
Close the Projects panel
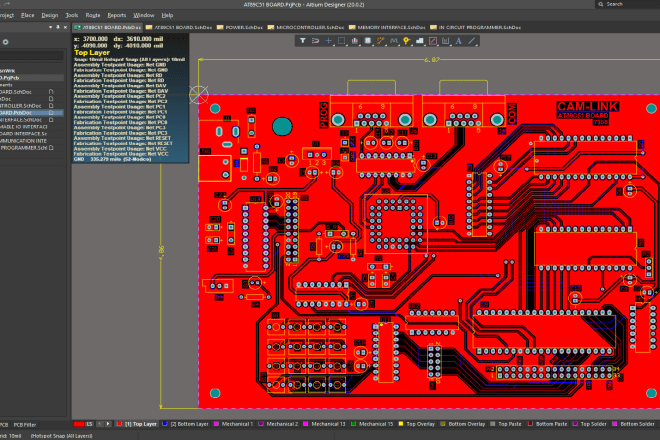point(65,27)
